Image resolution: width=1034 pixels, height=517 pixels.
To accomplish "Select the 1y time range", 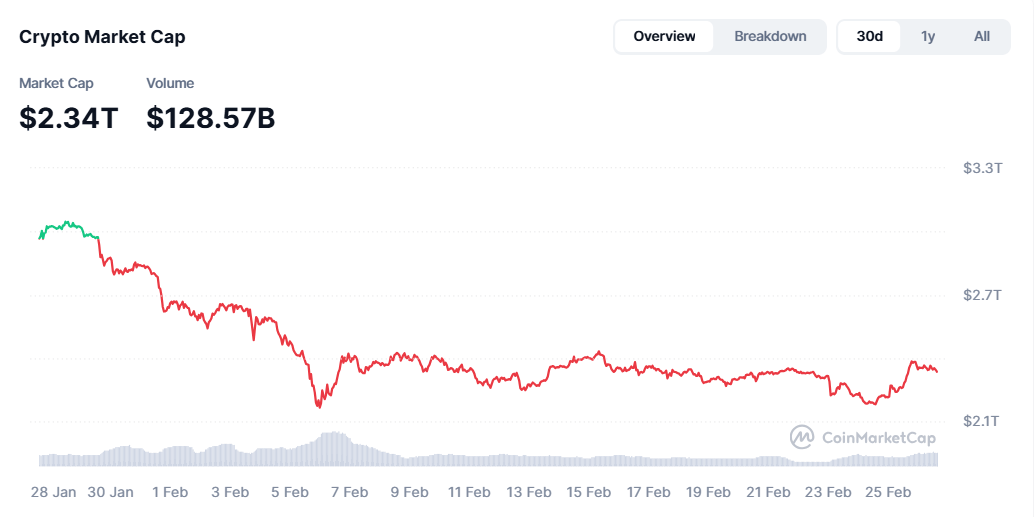I will 928,36.
